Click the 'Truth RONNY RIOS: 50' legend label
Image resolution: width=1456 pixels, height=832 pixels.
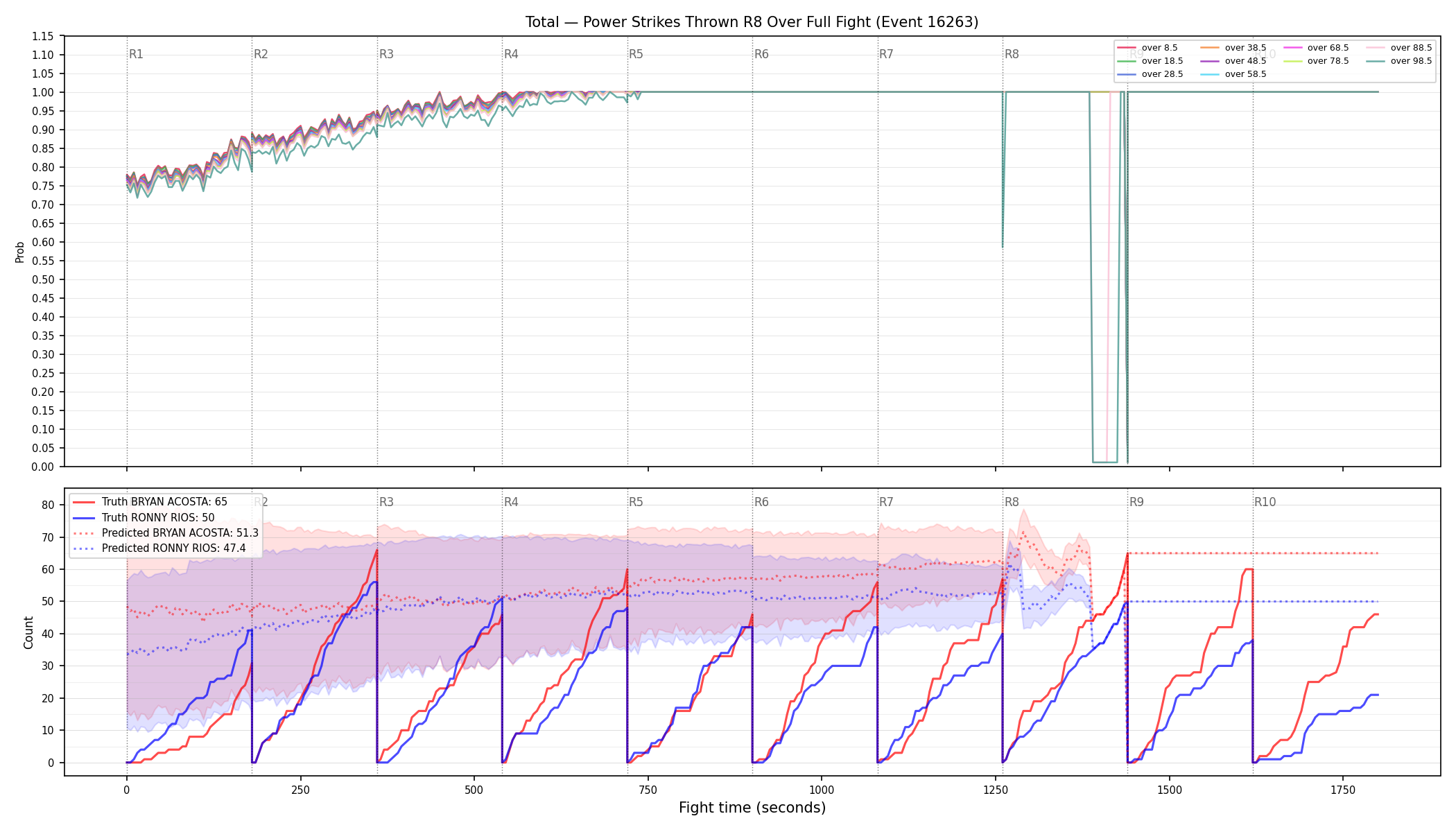click(x=158, y=517)
